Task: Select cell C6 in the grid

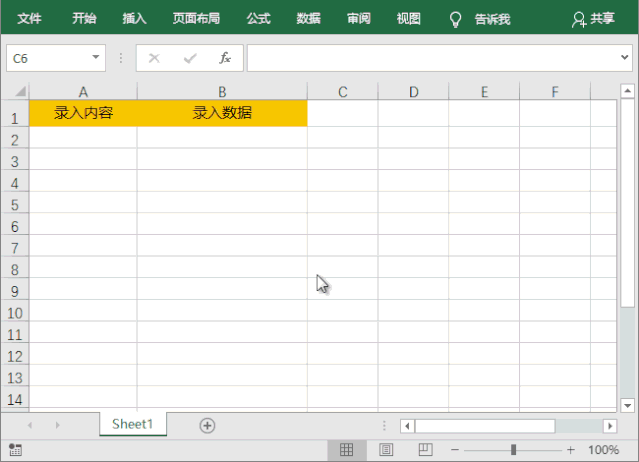Action: pyautogui.click(x=343, y=224)
